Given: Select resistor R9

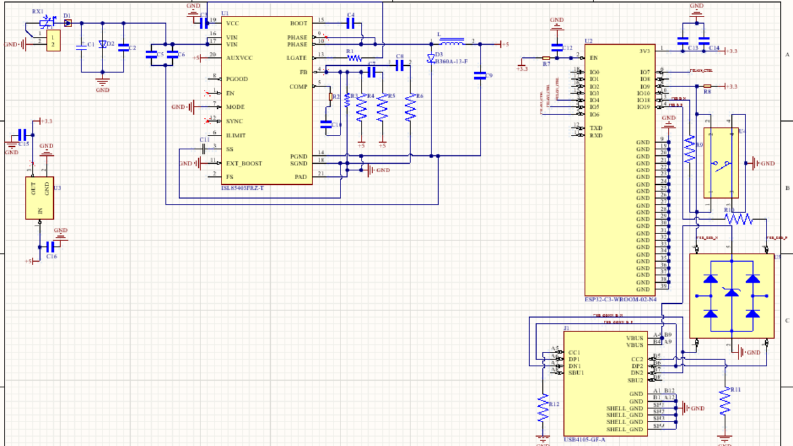Looking at the screenshot, I should coord(689,149).
